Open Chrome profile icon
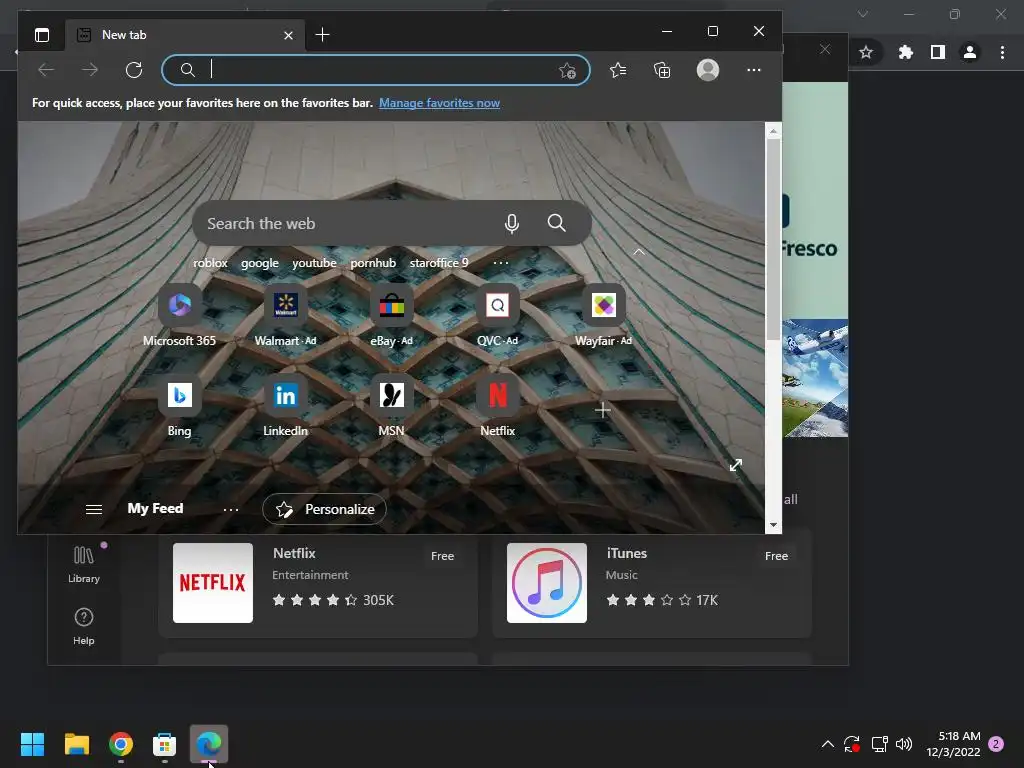The image size is (1024, 768). click(970, 52)
